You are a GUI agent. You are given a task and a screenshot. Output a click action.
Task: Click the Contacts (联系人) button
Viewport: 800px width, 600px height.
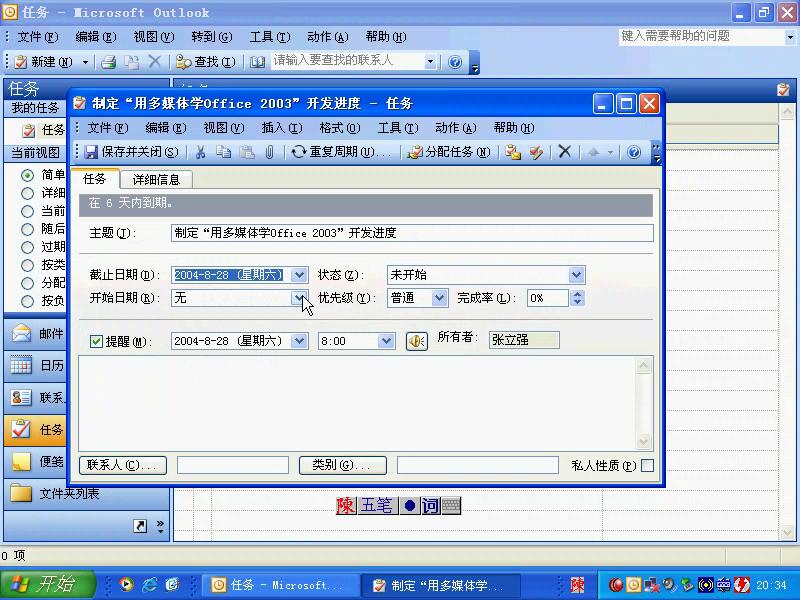coord(123,465)
